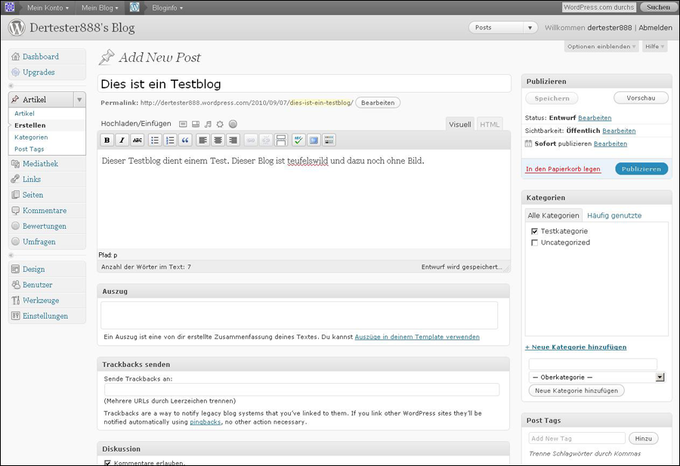
Task: Insert the More tag
Action: click(x=281, y=140)
